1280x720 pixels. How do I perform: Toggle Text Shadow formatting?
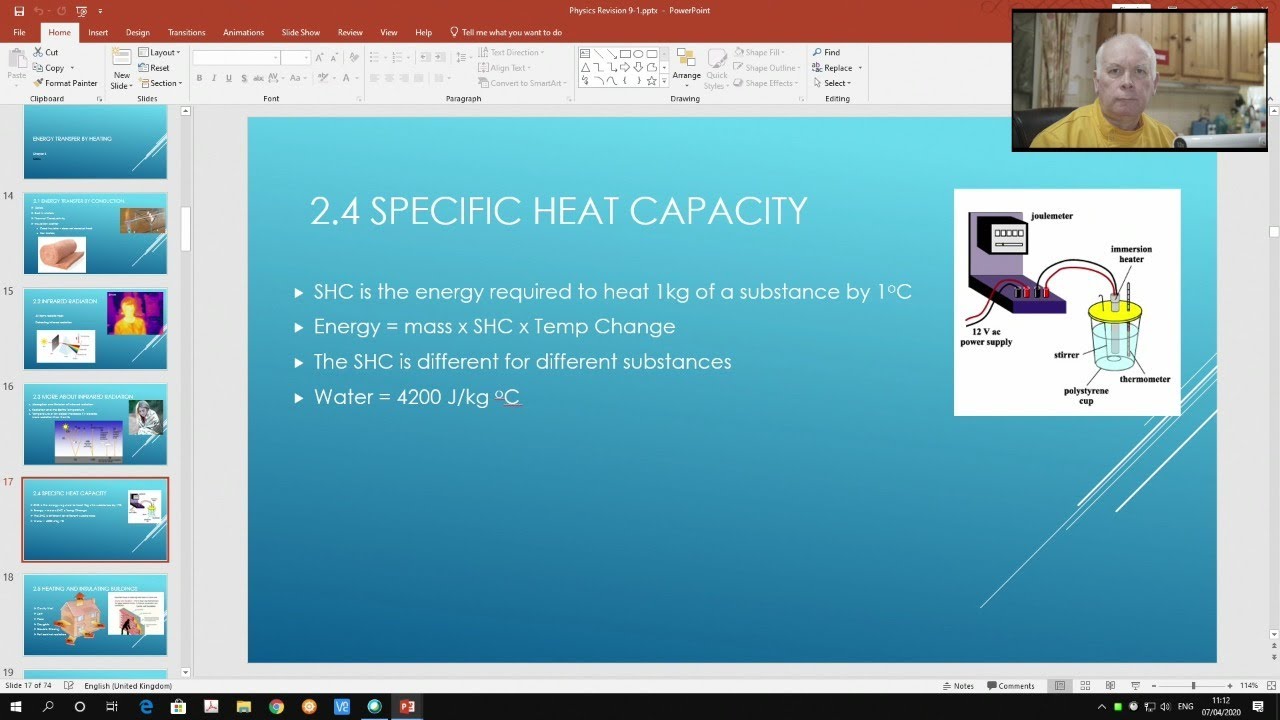click(244, 78)
